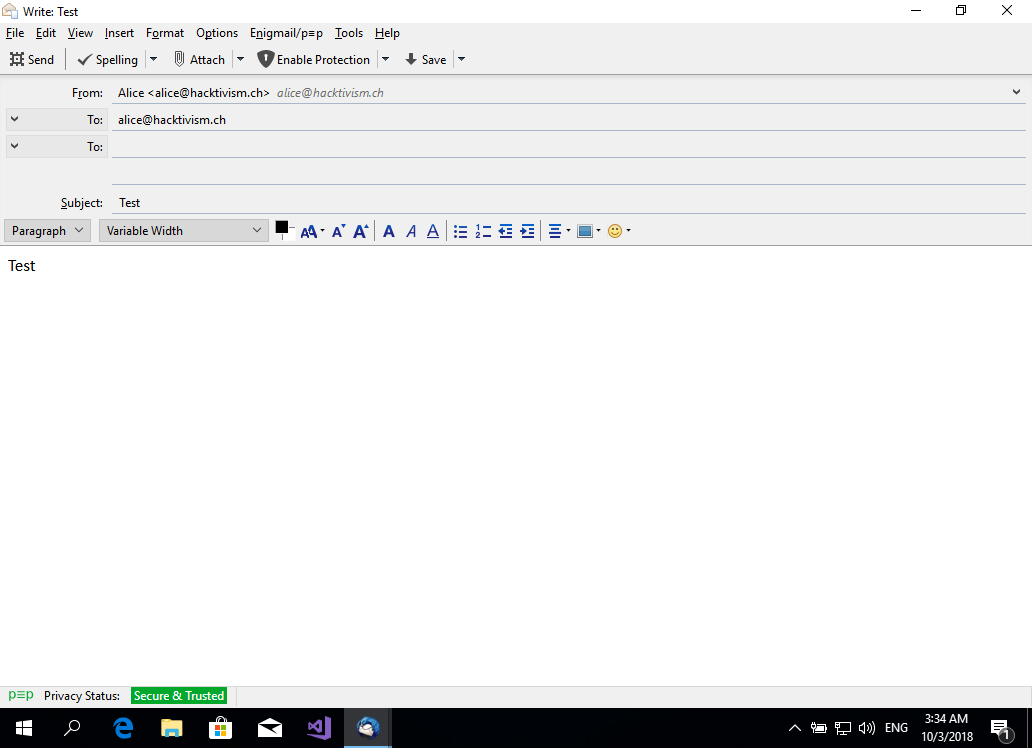Open the View menu
Image resolution: width=1032 pixels, height=748 pixels.
click(80, 33)
